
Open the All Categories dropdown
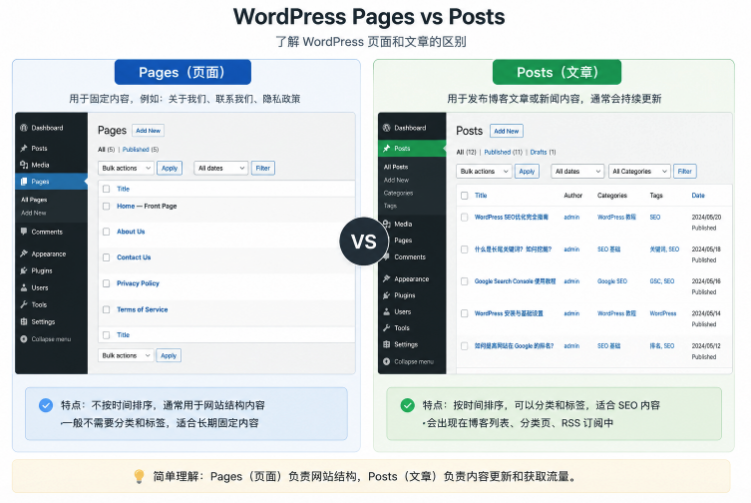click(639, 171)
